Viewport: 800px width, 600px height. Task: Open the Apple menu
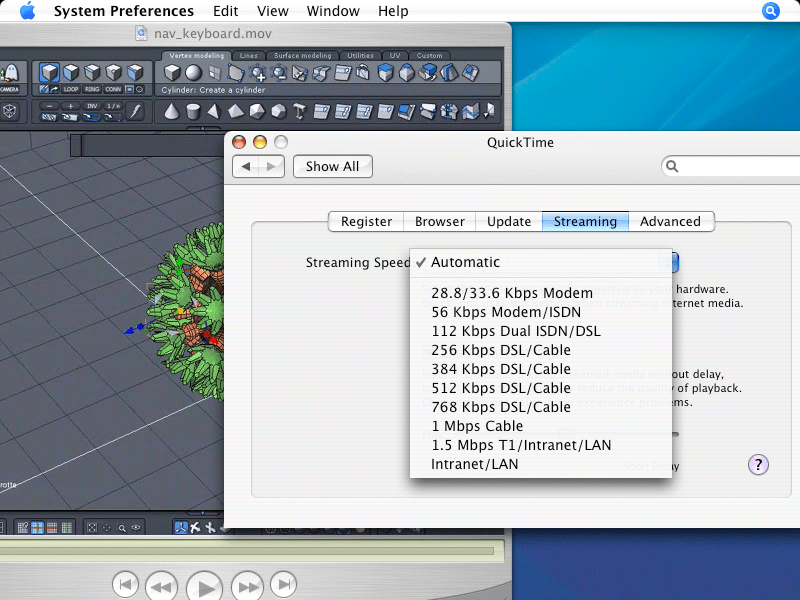click(27, 11)
